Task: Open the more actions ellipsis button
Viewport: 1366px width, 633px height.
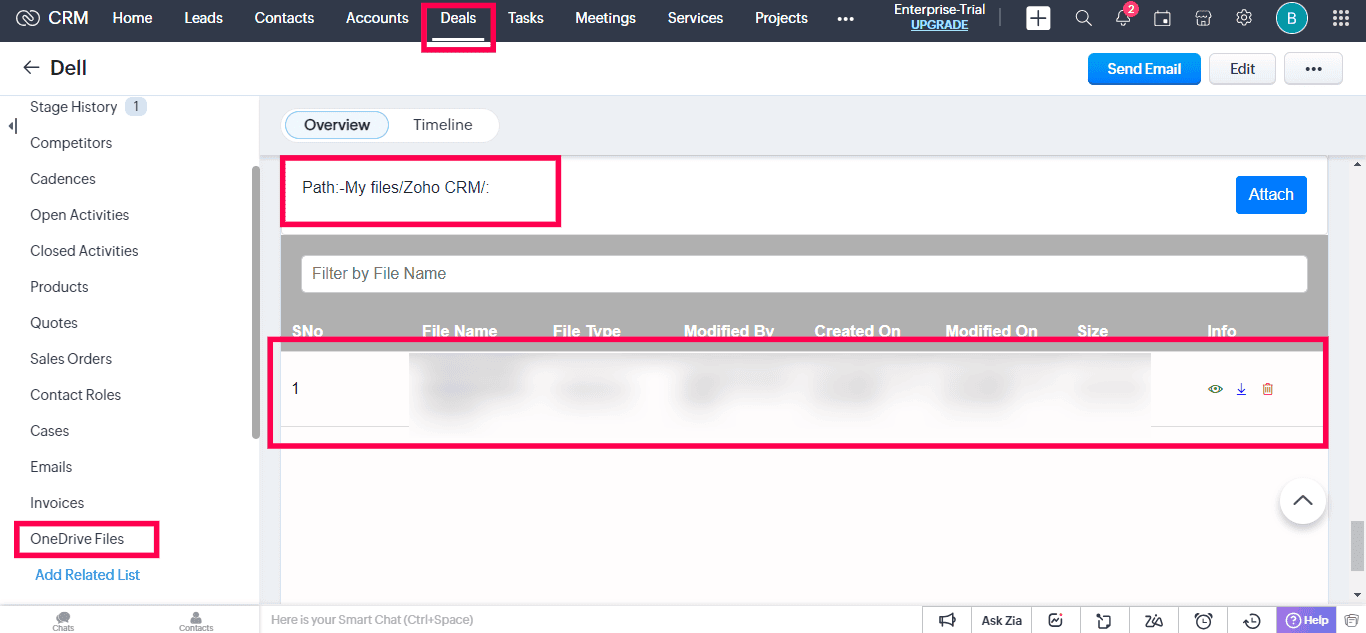Action: (1314, 68)
